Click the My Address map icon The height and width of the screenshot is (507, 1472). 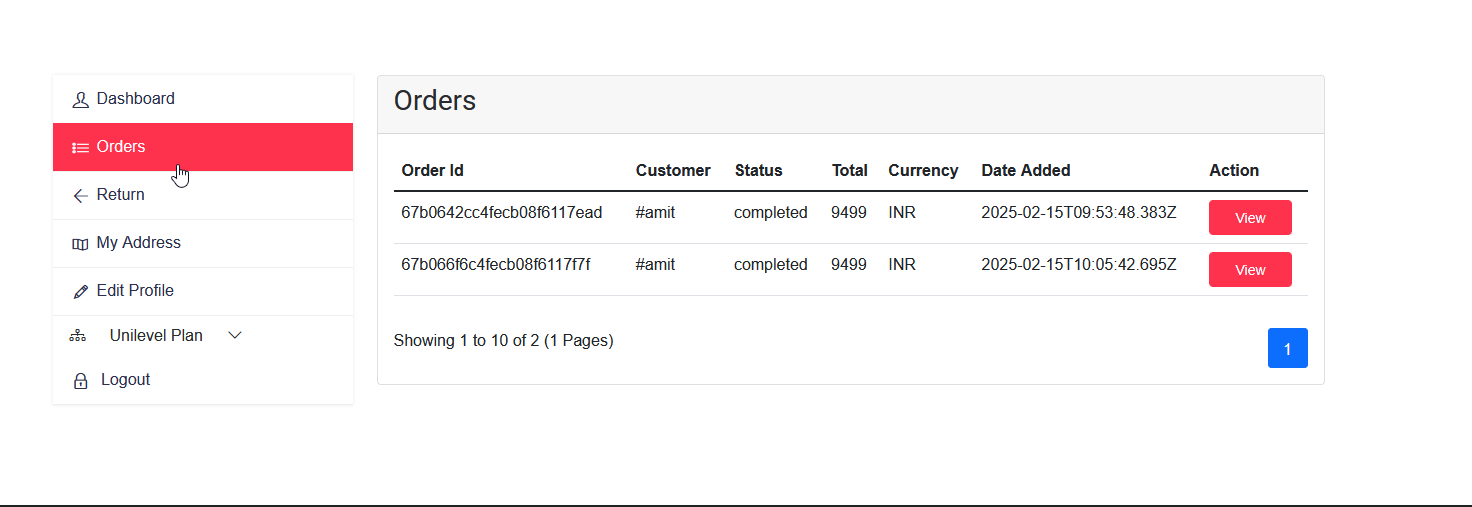pyautogui.click(x=81, y=244)
